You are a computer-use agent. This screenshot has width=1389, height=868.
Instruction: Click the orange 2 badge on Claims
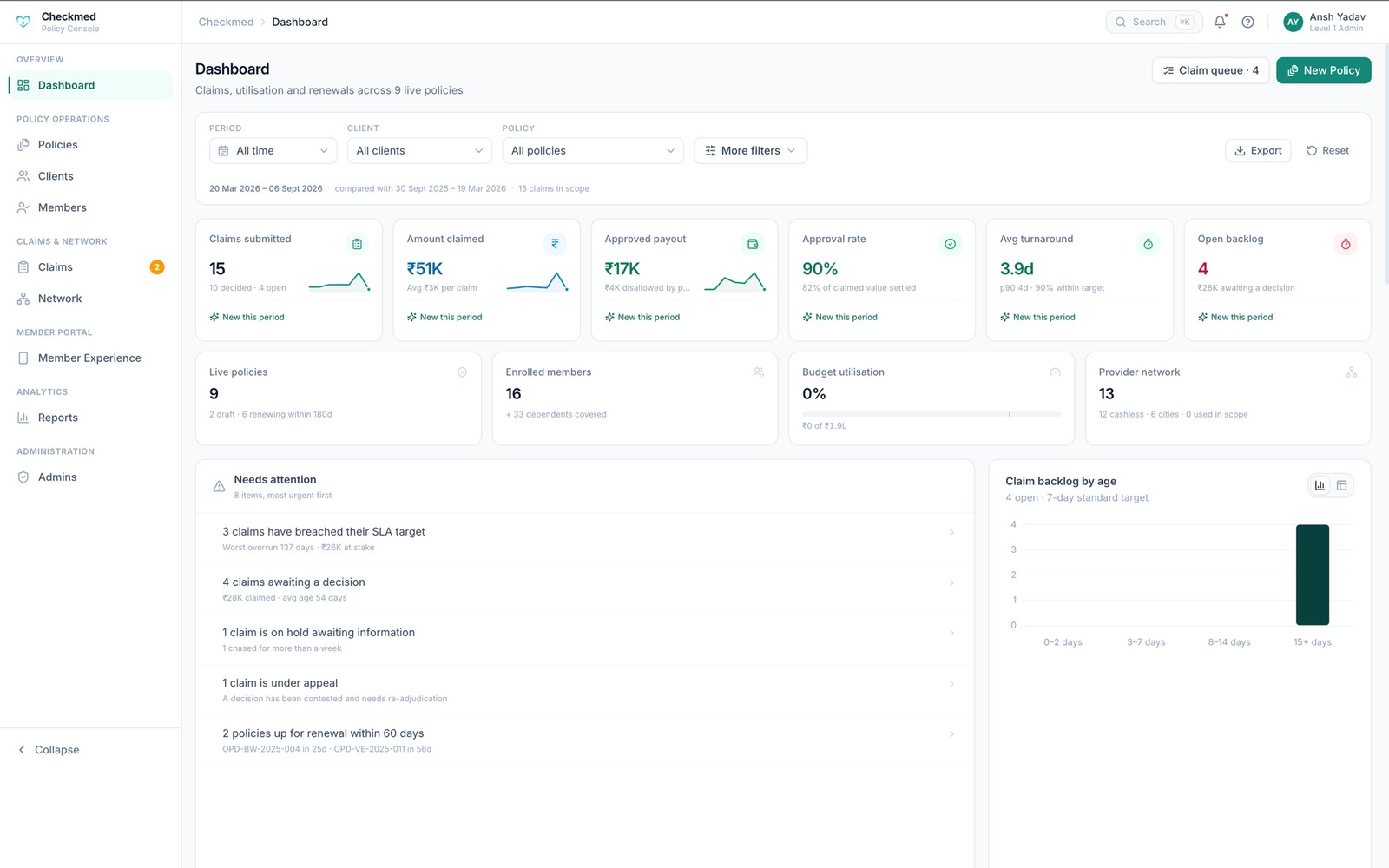(157, 267)
